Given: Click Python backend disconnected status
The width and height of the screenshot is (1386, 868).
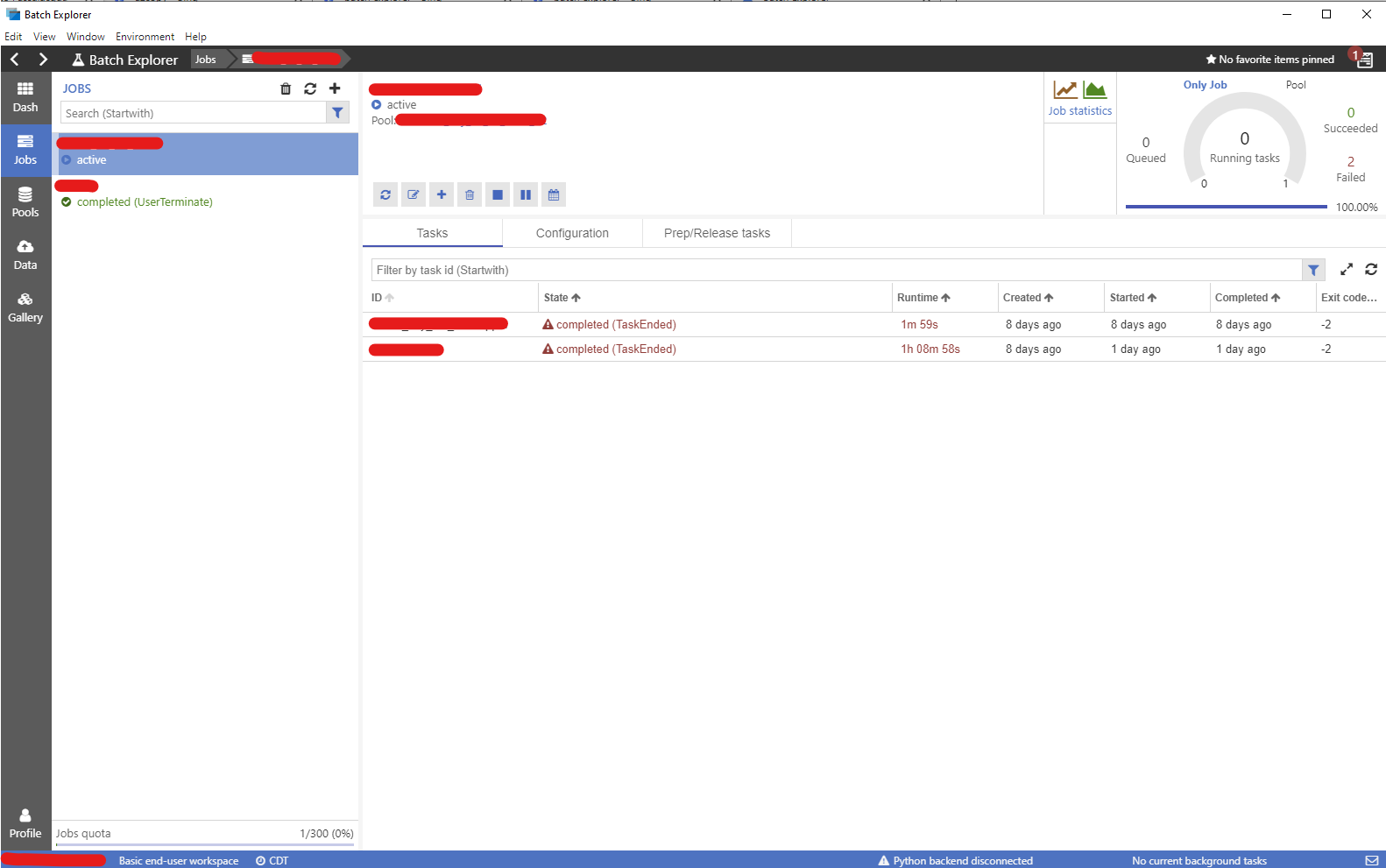Looking at the screenshot, I should (955, 861).
